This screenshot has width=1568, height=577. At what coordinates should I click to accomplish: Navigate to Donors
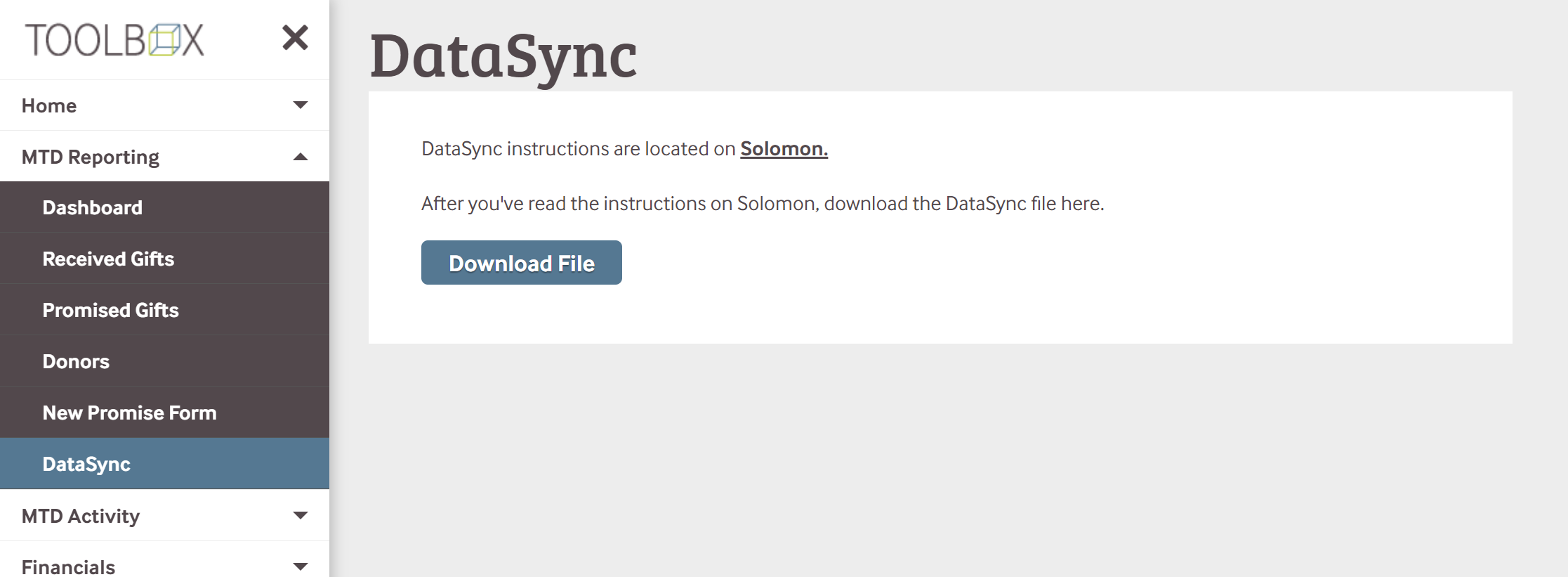tap(76, 361)
